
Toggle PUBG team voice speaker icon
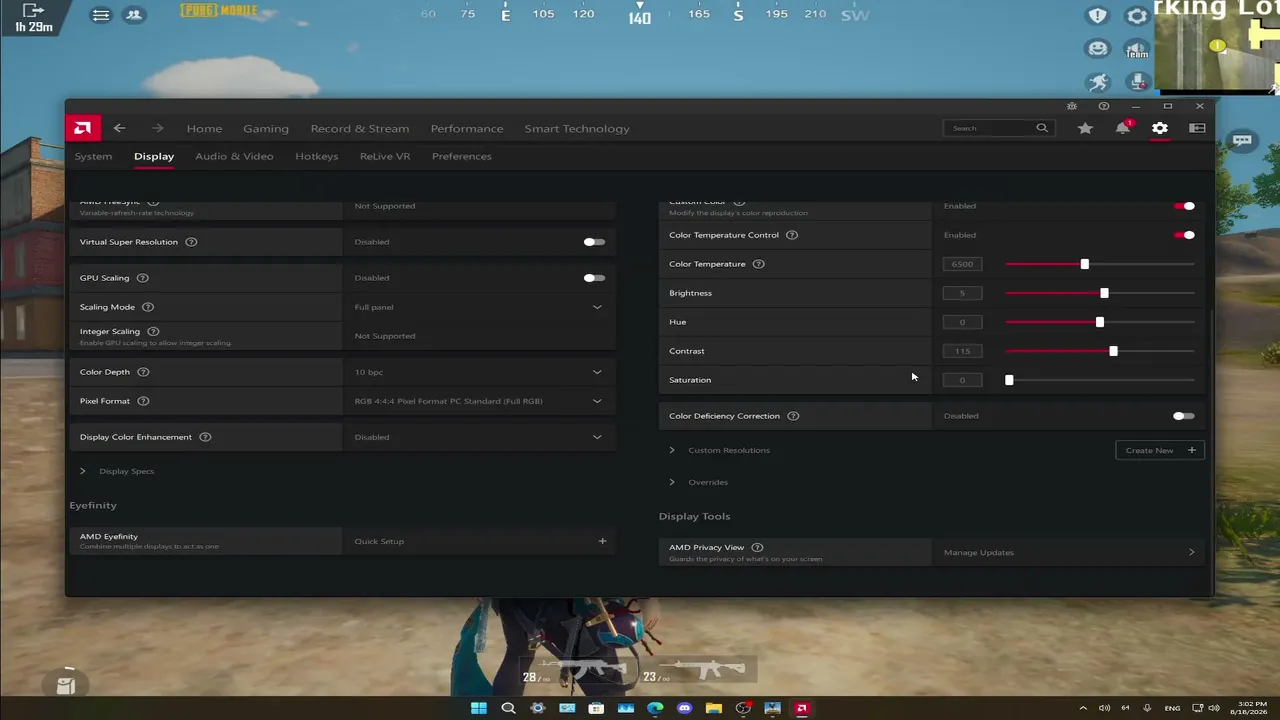(1137, 48)
